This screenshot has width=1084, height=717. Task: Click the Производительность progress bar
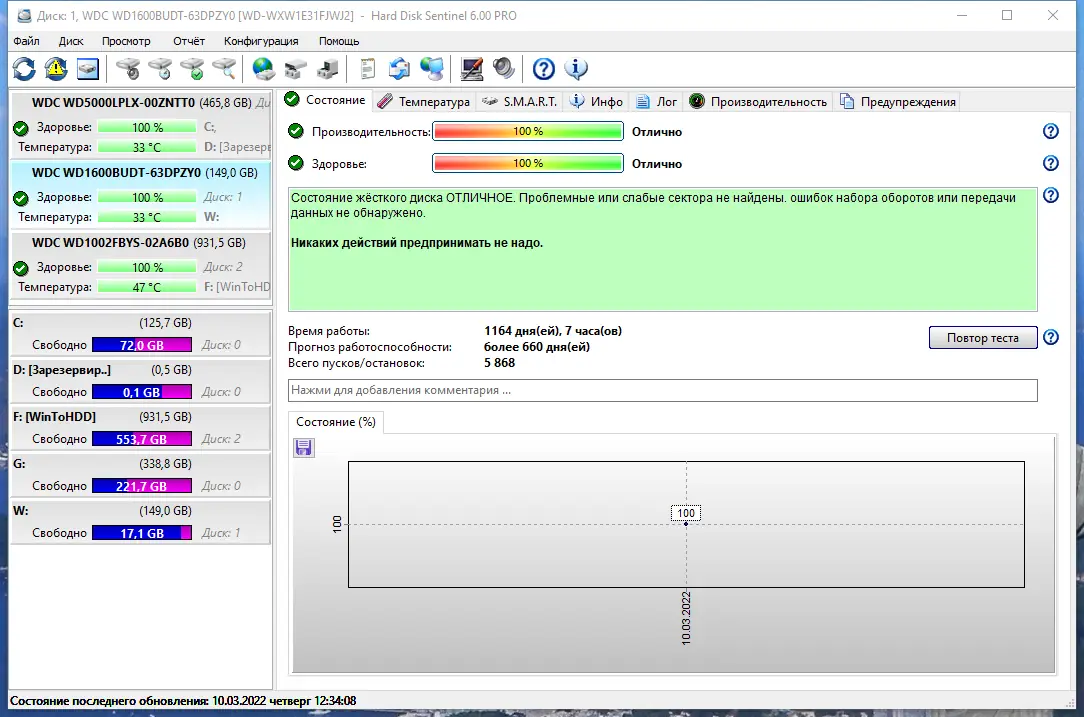pyautogui.click(x=527, y=130)
